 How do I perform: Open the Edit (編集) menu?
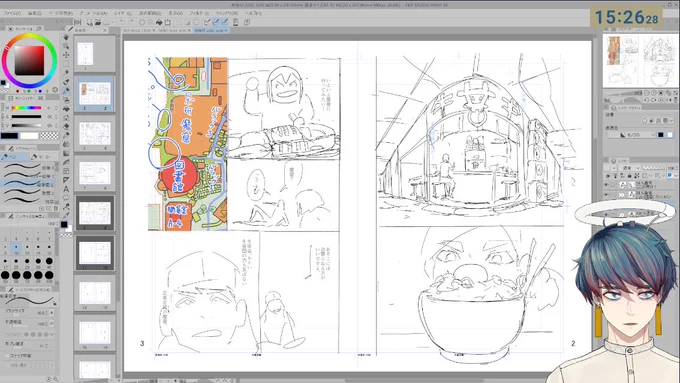(34, 13)
